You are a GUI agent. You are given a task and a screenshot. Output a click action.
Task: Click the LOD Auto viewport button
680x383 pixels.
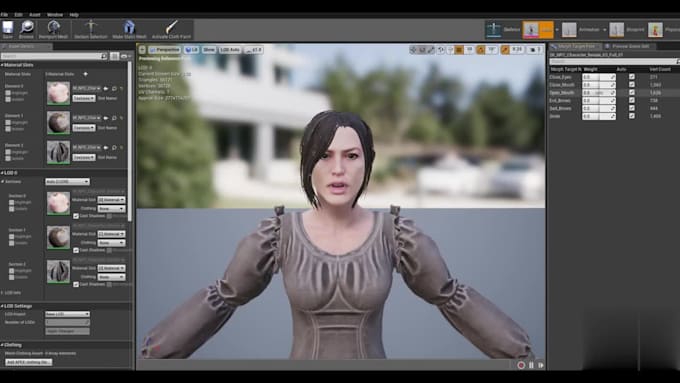tap(230, 50)
